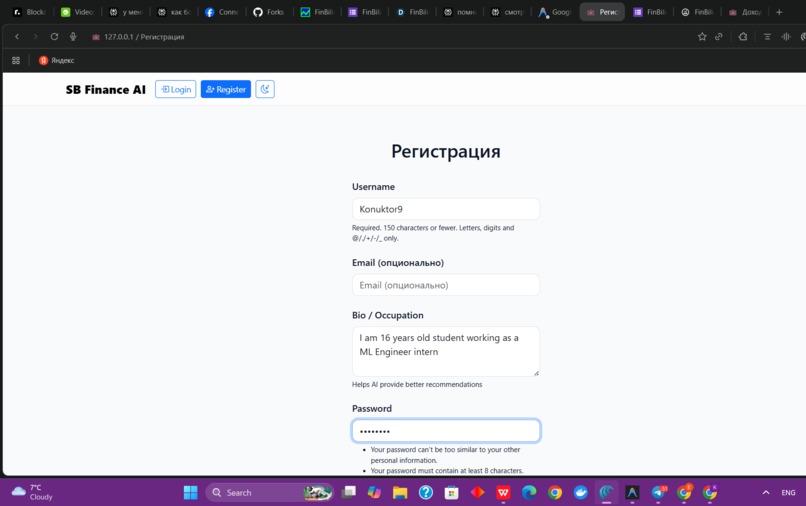Switch to the Доход tab
806x506 pixels.
click(x=745, y=12)
